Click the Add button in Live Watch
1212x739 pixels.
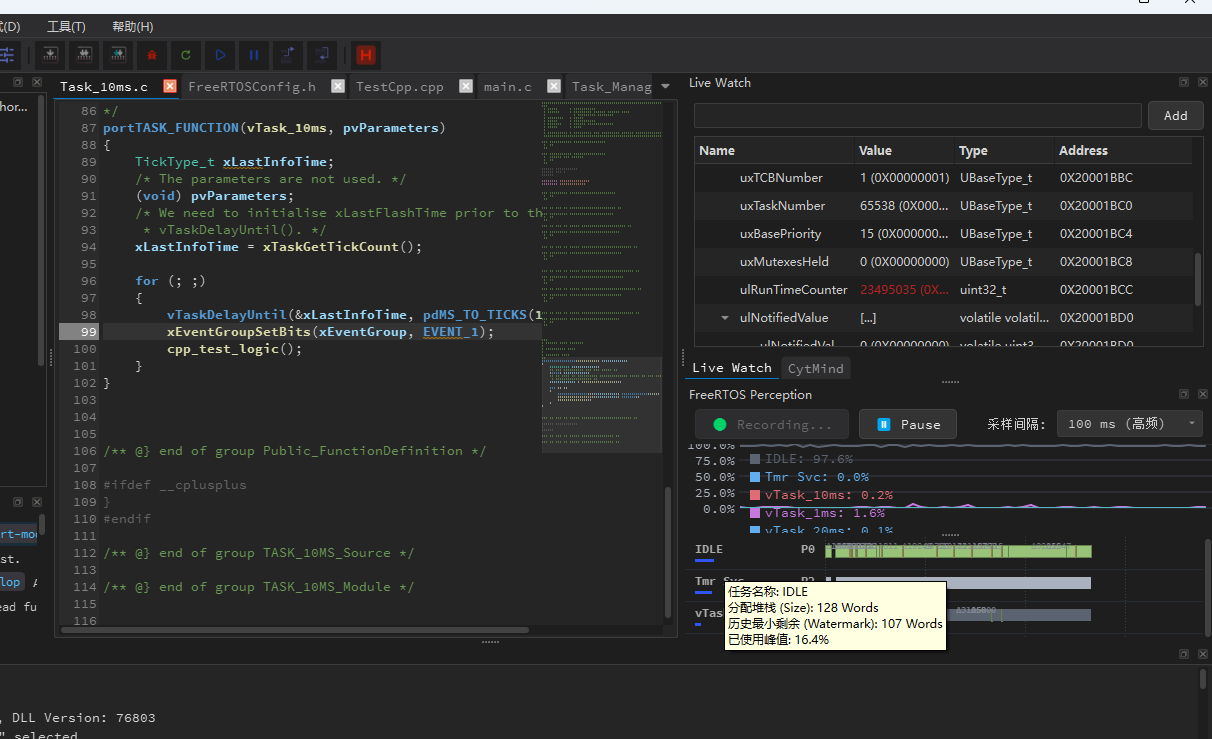point(1175,116)
